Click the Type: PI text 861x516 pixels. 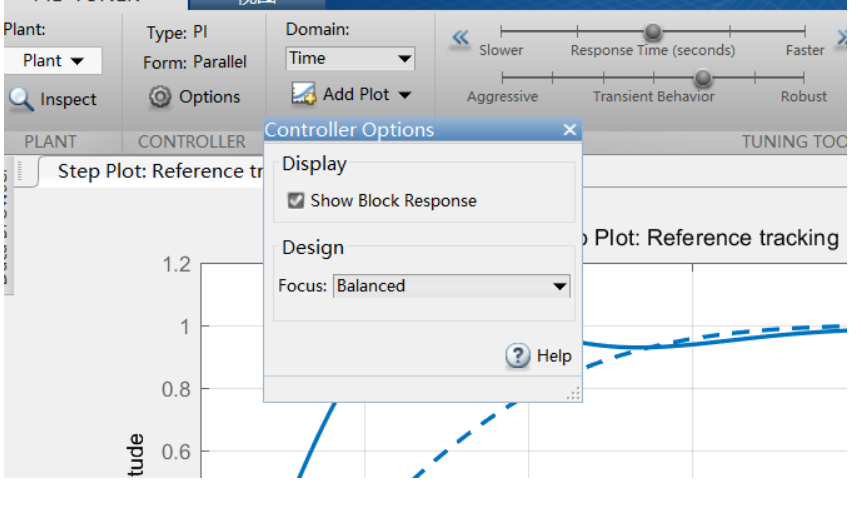tap(177, 32)
